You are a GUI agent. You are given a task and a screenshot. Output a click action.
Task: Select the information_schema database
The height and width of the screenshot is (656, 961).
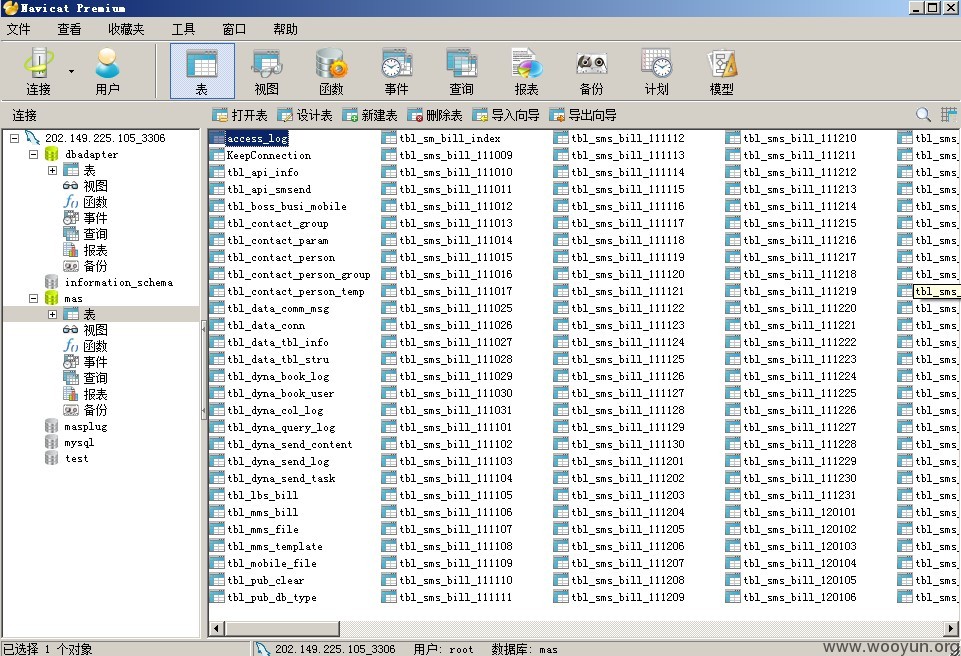pyautogui.click(x=118, y=283)
